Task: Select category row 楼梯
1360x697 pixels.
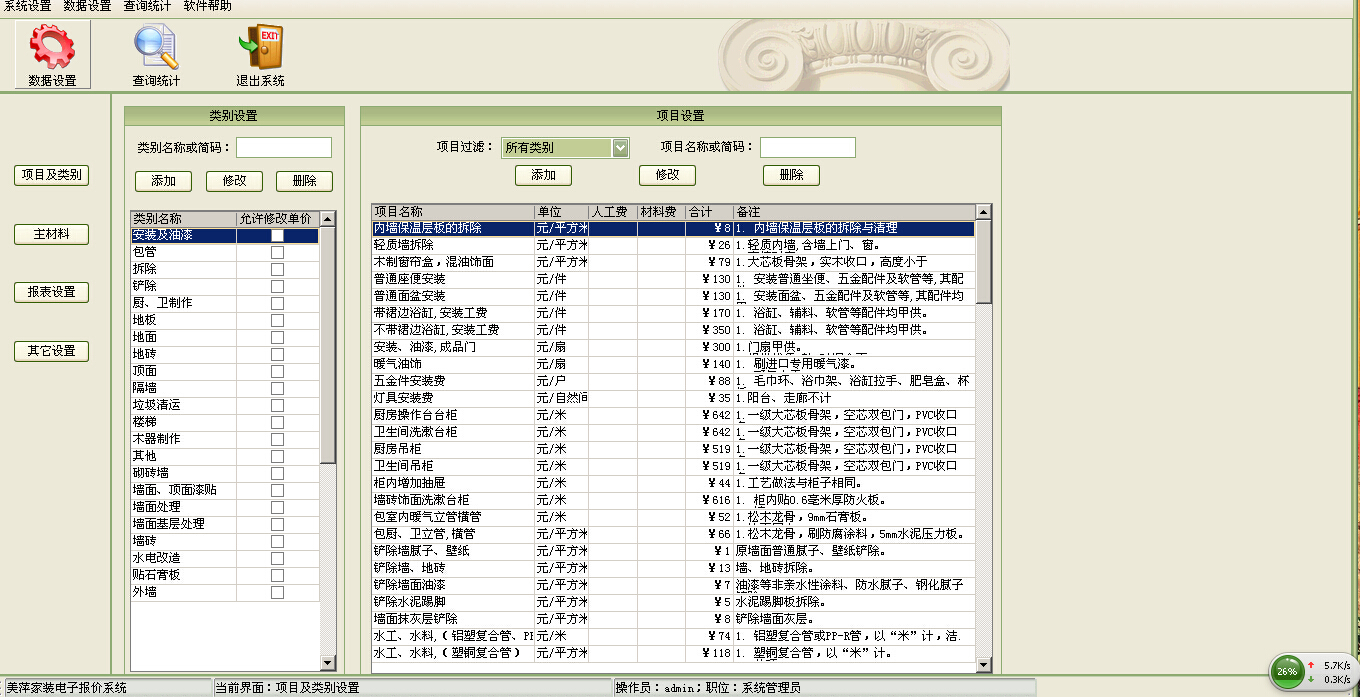Action: pos(225,423)
